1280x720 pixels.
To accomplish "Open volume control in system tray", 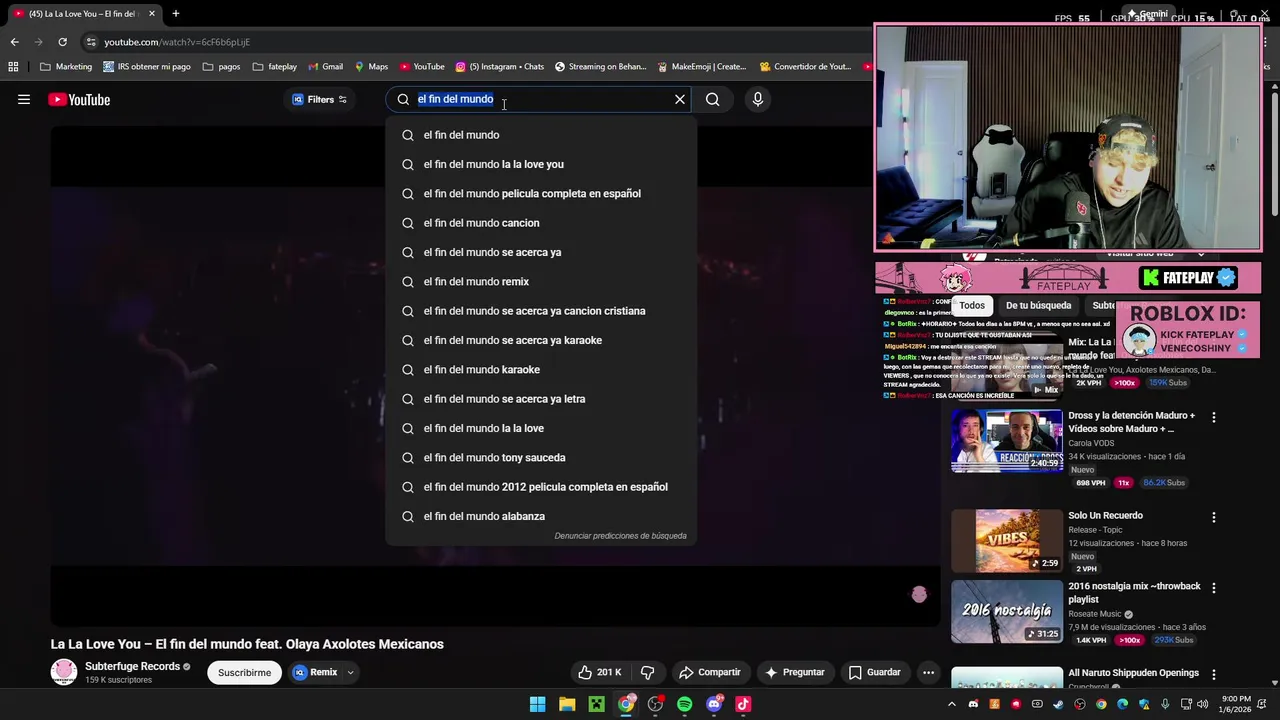I will 1202,704.
